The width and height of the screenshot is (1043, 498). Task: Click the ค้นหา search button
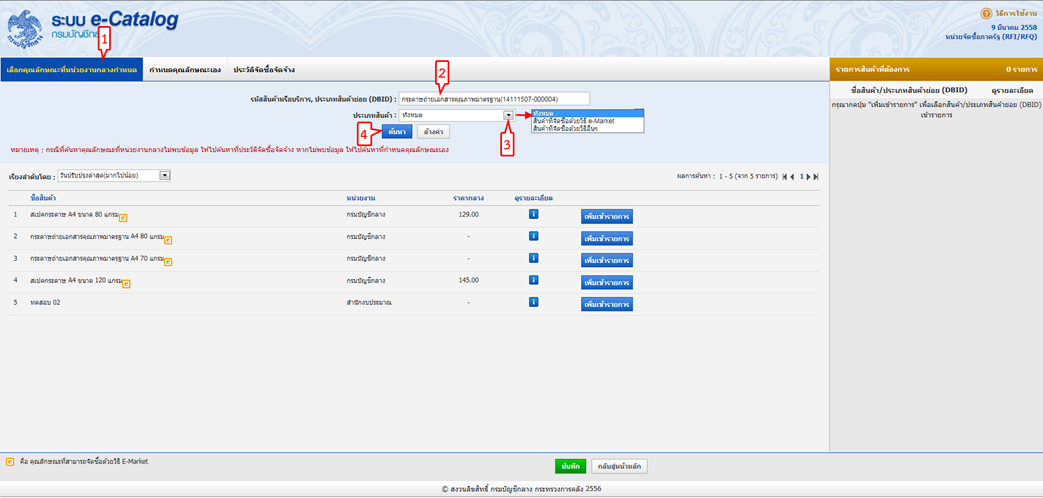coord(397,132)
